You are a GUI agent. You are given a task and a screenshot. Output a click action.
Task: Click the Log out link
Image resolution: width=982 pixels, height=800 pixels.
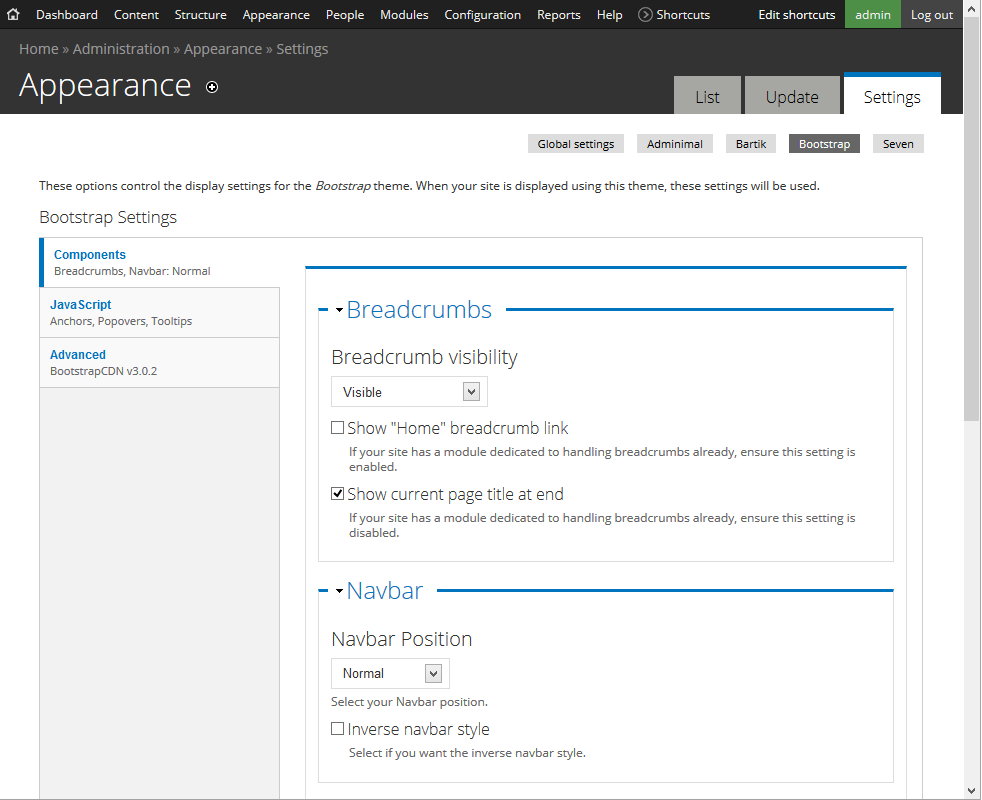931,15
